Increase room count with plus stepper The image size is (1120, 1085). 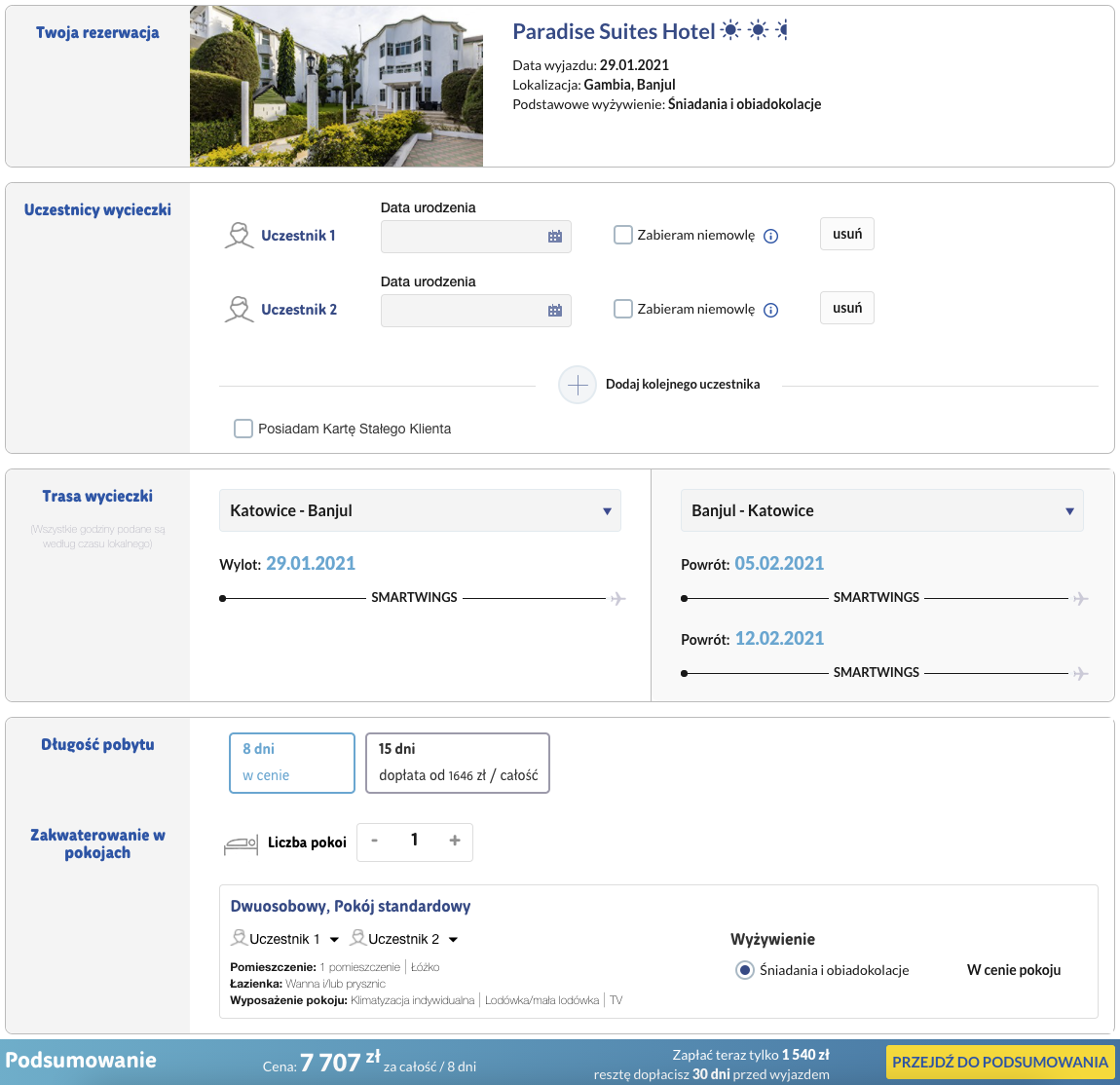click(454, 842)
